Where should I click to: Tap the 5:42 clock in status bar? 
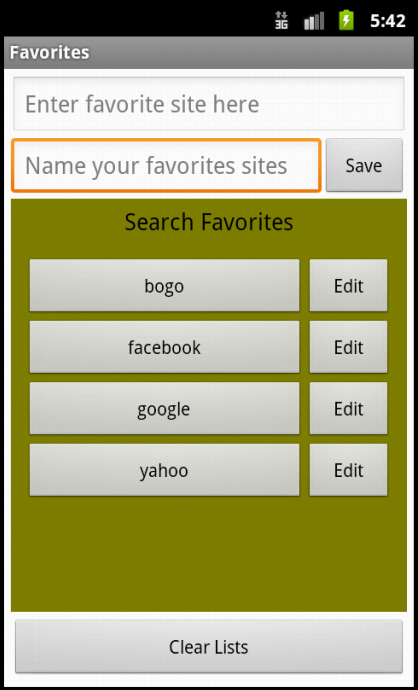point(387,21)
